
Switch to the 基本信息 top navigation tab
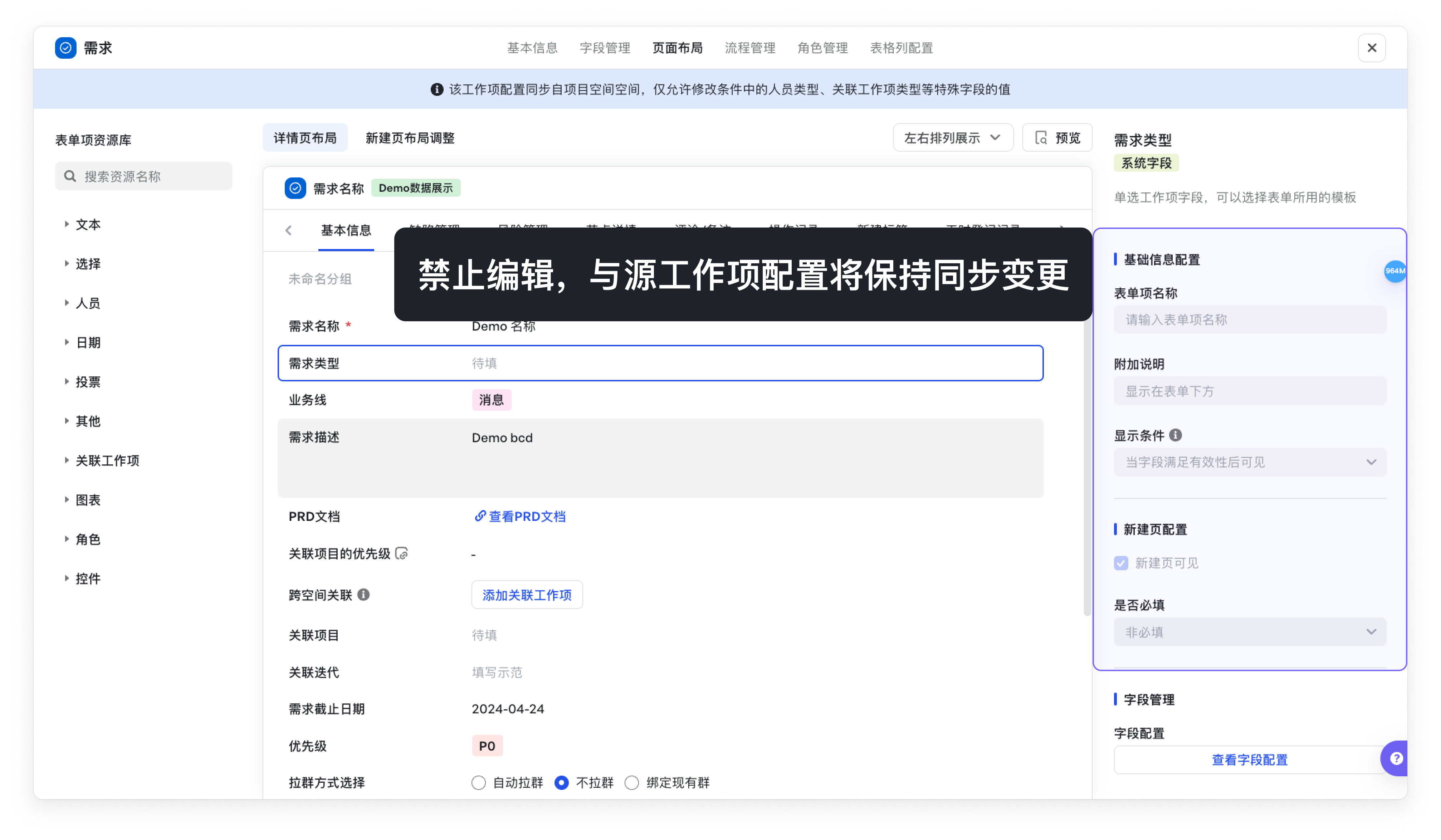click(532, 48)
